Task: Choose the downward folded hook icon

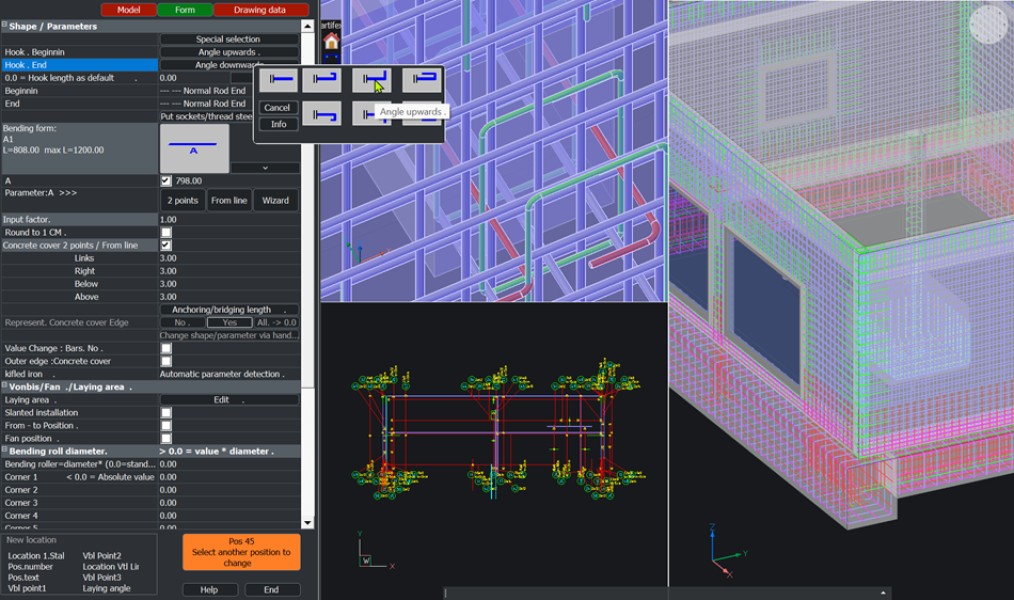Action: pos(322,114)
